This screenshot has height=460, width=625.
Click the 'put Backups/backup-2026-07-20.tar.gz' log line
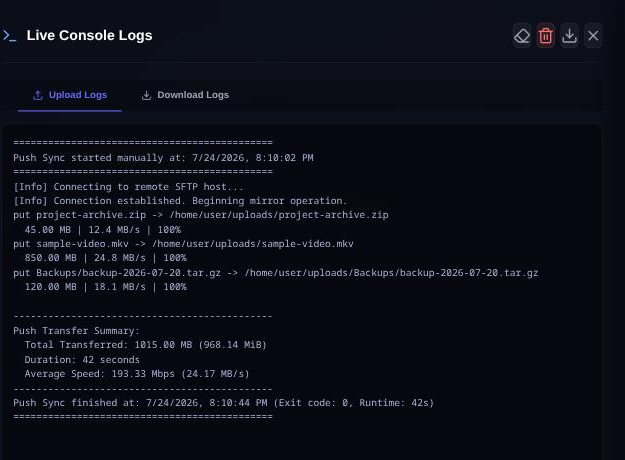(275, 273)
